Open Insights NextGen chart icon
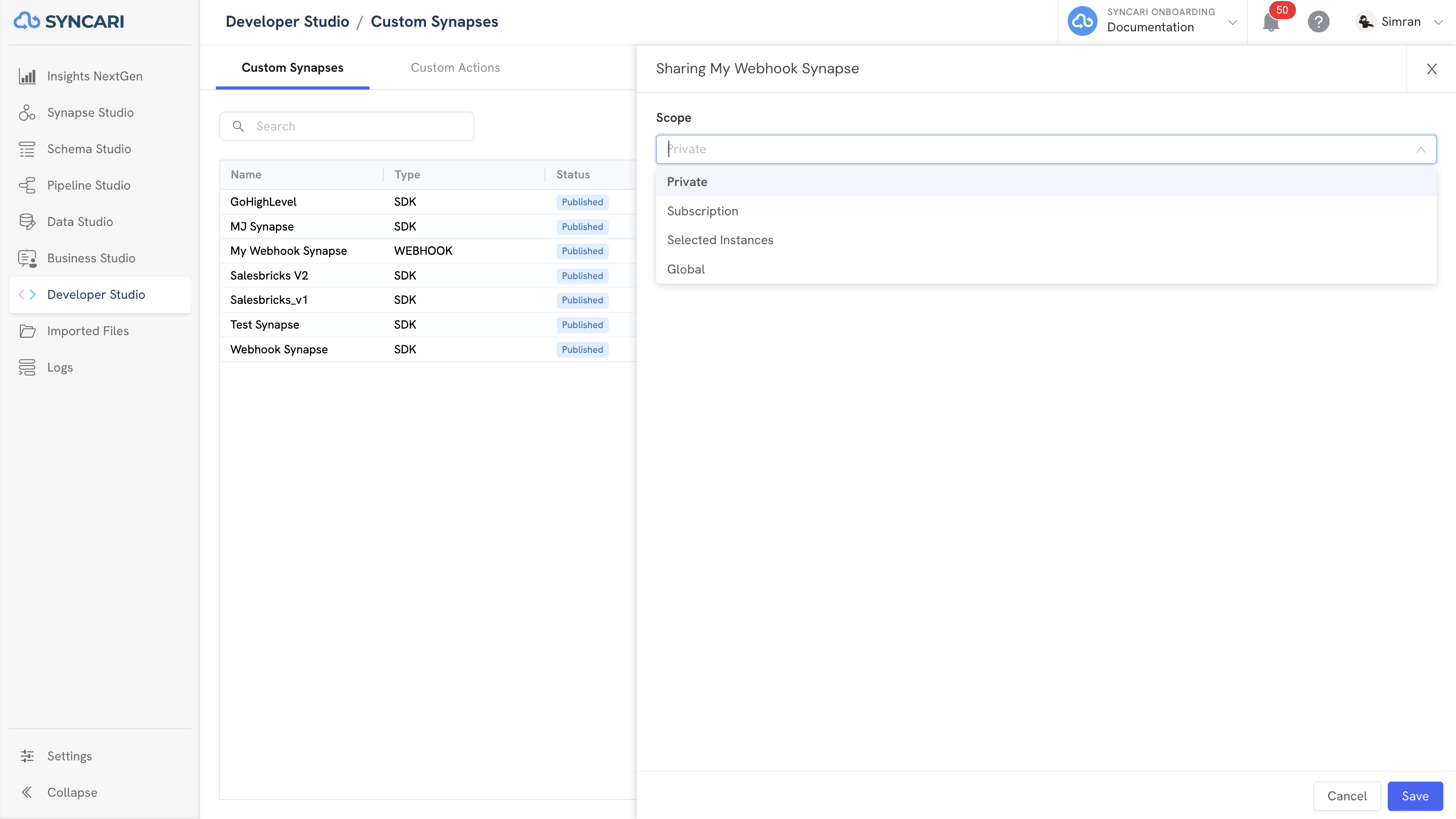The width and height of the screenshot is (1456, 819). tap(27, 76)
